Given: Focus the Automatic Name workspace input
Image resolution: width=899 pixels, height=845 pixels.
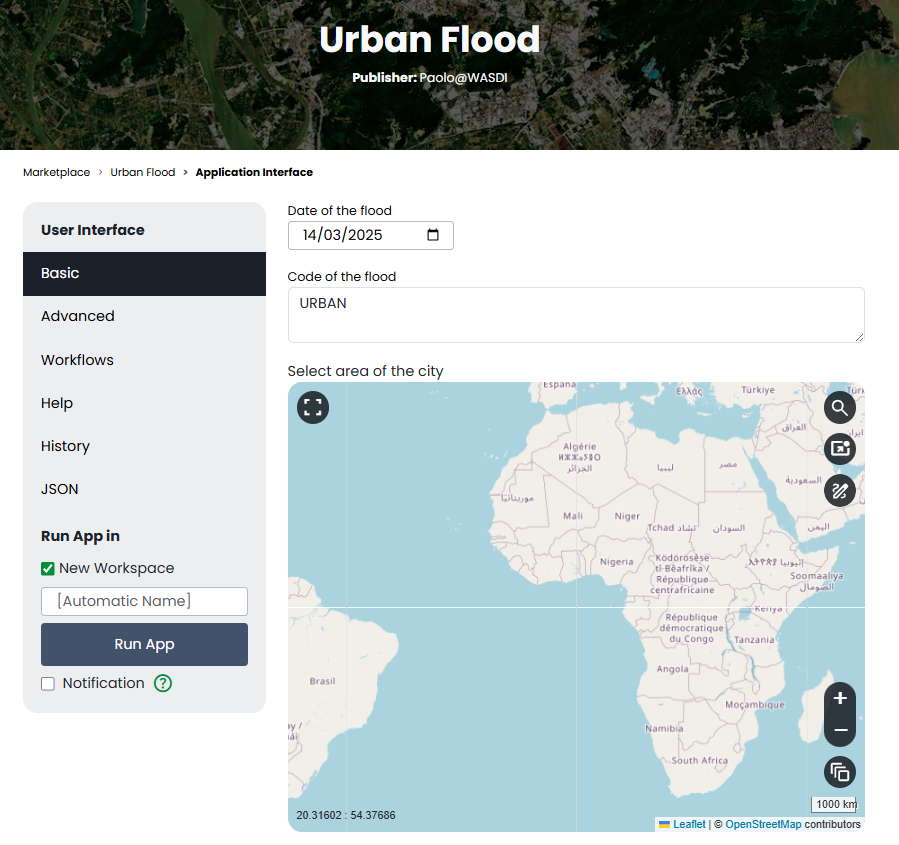Looking at the screenshot, I should point(144,601).
